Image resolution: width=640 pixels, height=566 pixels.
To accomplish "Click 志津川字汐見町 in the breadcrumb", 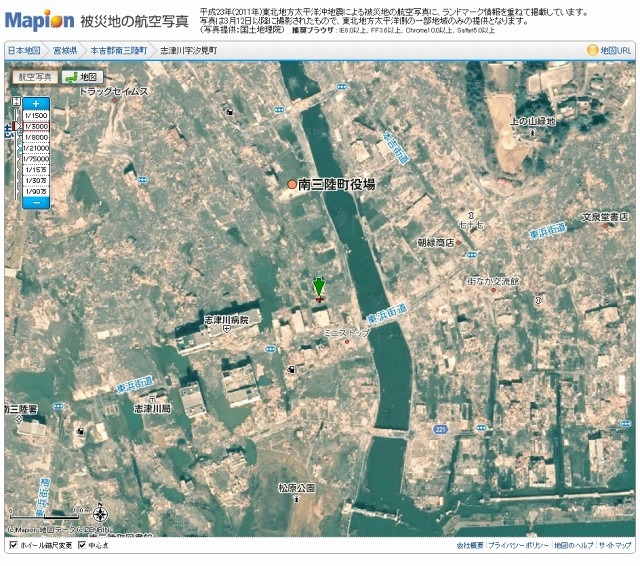I will (189, 51).
